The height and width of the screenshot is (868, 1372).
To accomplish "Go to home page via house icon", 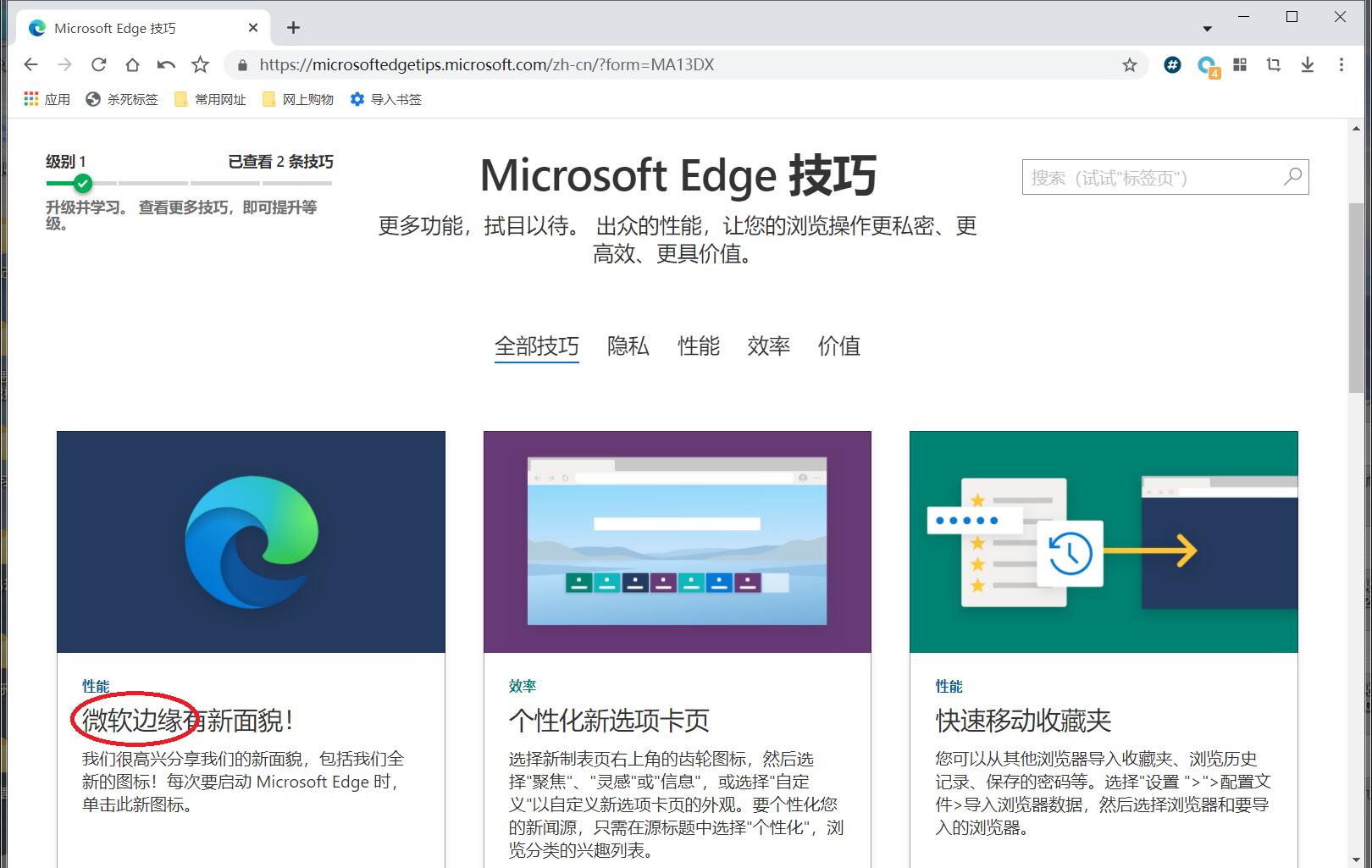I will tap(132, 64).
